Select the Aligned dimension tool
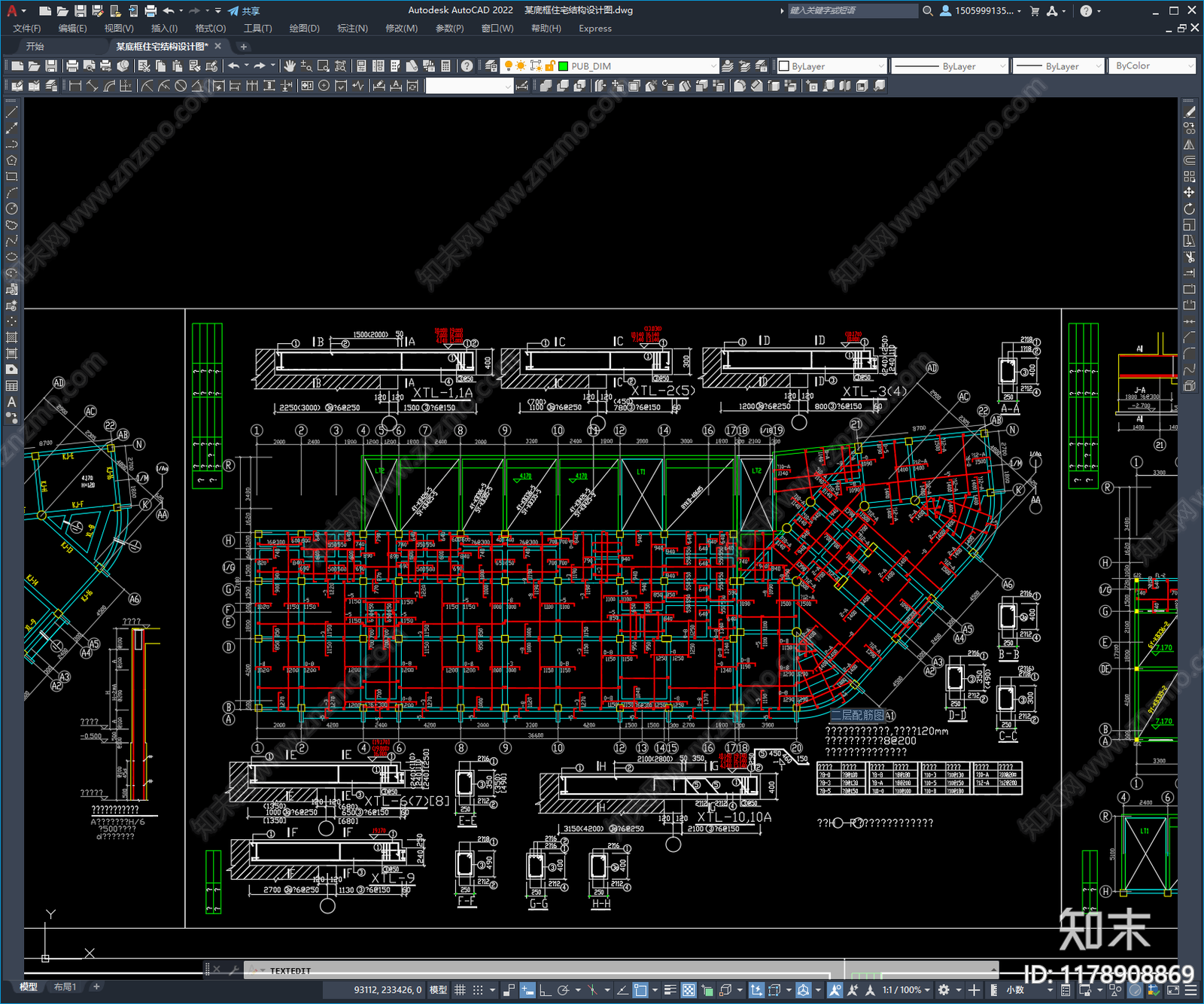The width and height of the screenshot is (1204, 1004). coord(92,86)
